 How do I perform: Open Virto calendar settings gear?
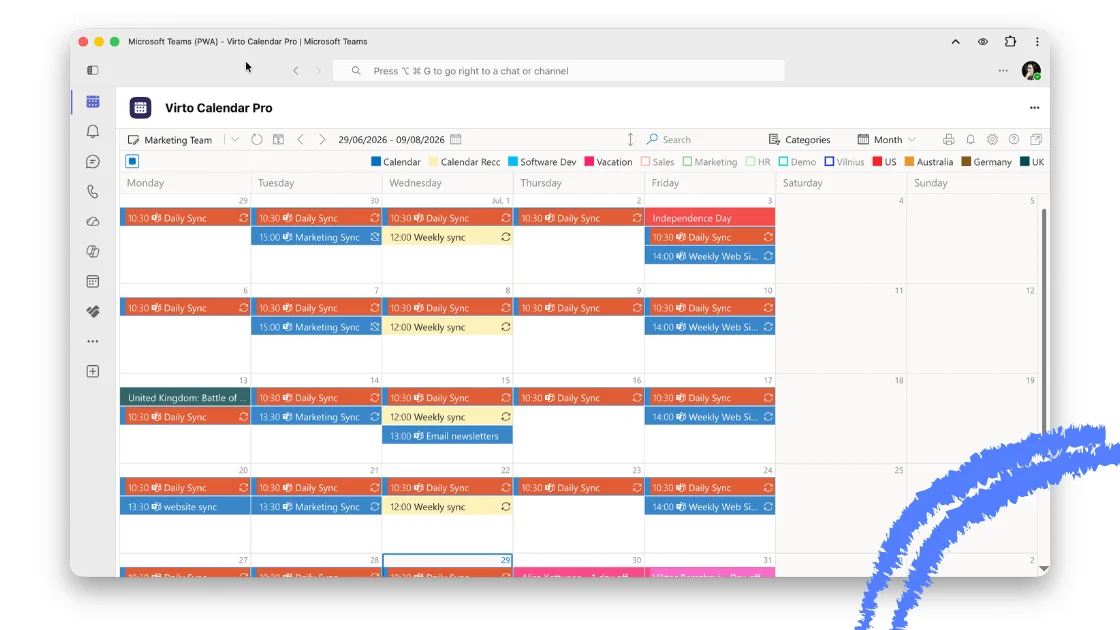[992, 139]
